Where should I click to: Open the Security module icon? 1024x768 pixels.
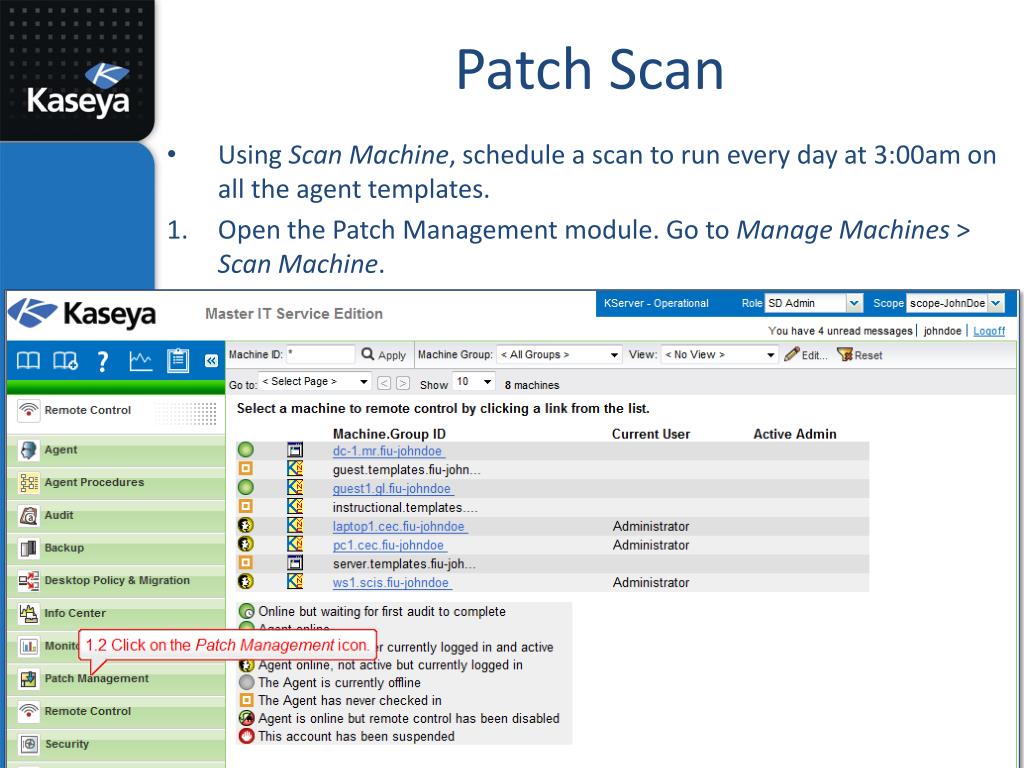coord(28,744)
